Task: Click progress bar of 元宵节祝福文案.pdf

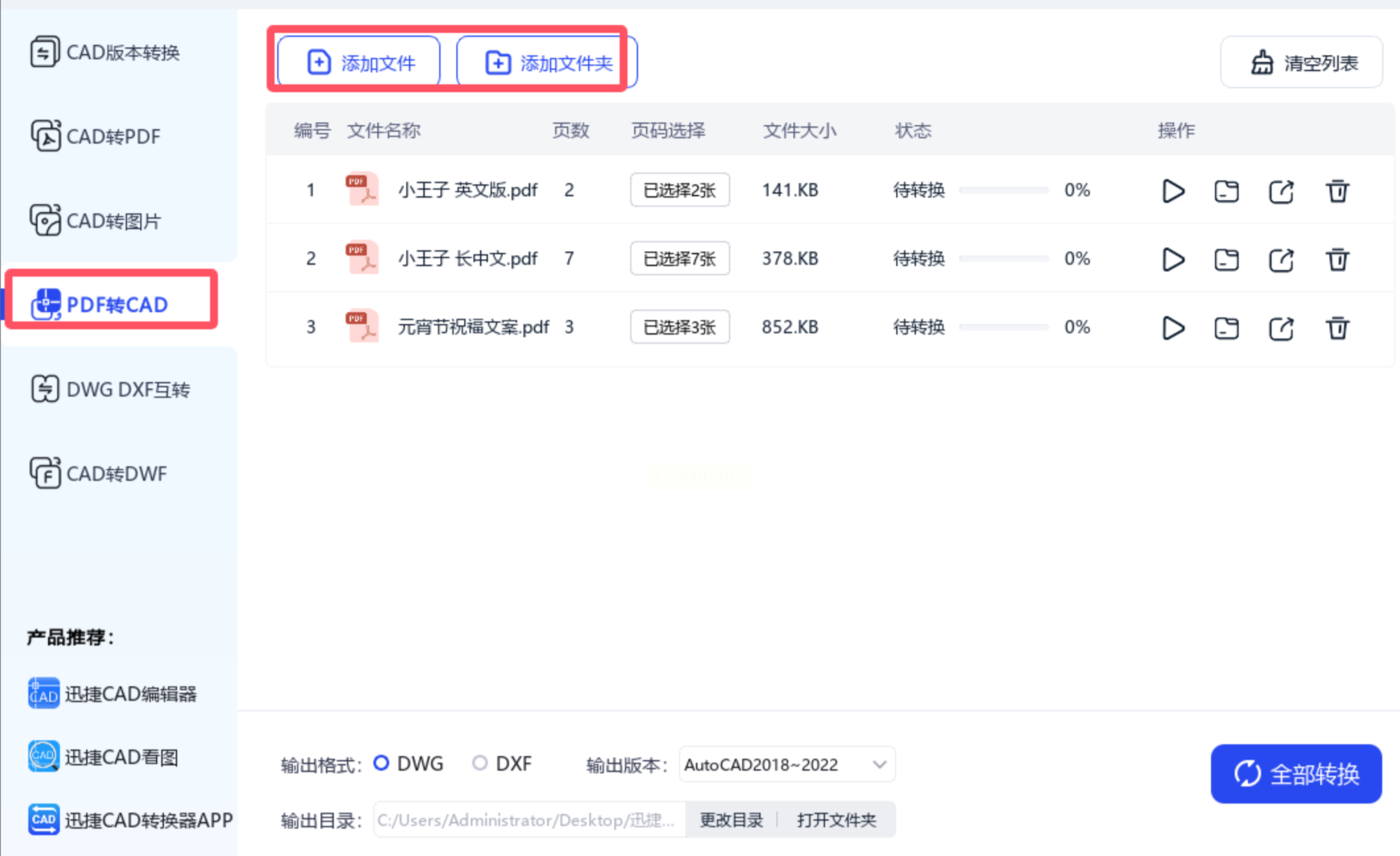Action: 1003,327
